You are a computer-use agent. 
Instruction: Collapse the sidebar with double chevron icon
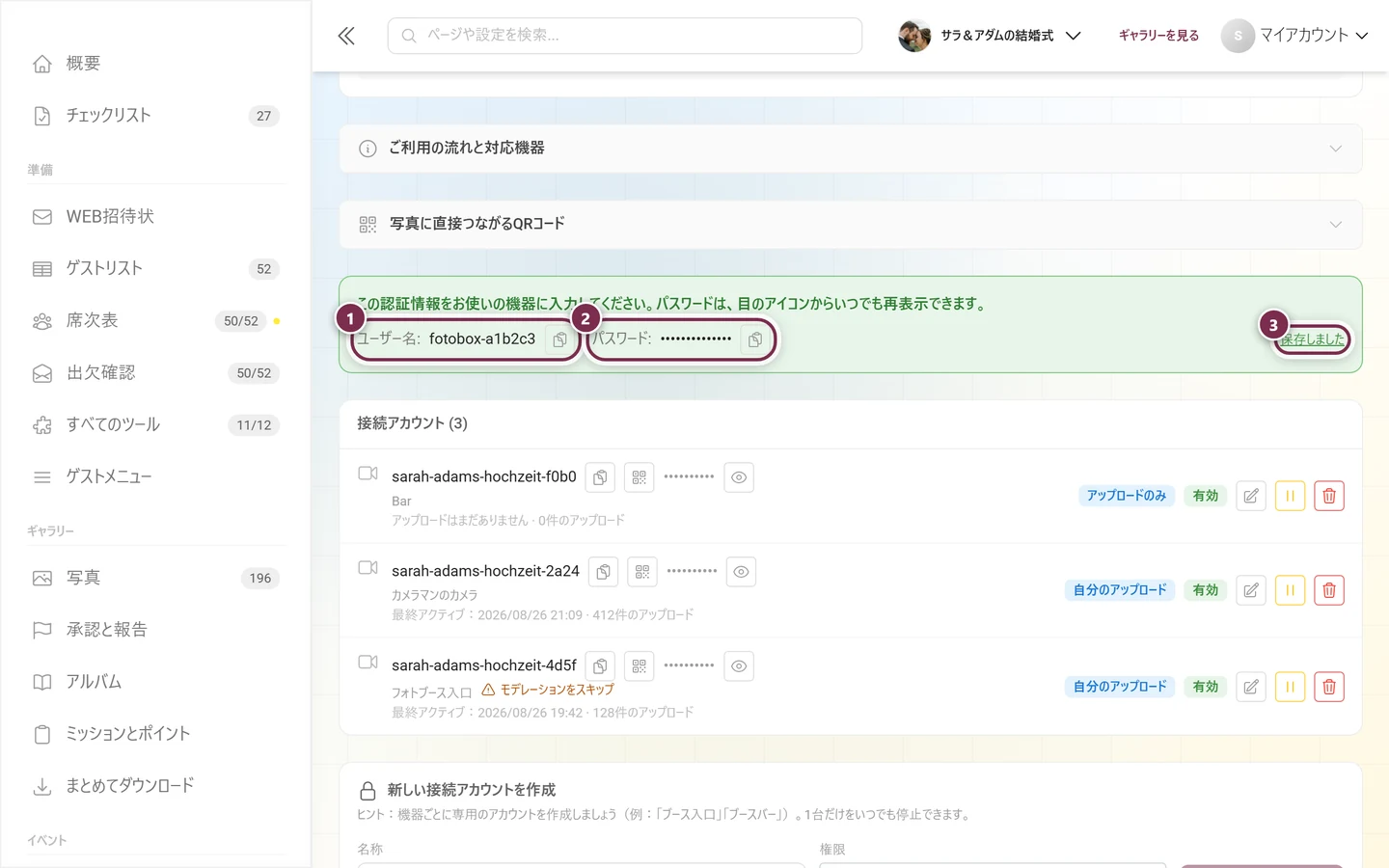pos(346,36)
